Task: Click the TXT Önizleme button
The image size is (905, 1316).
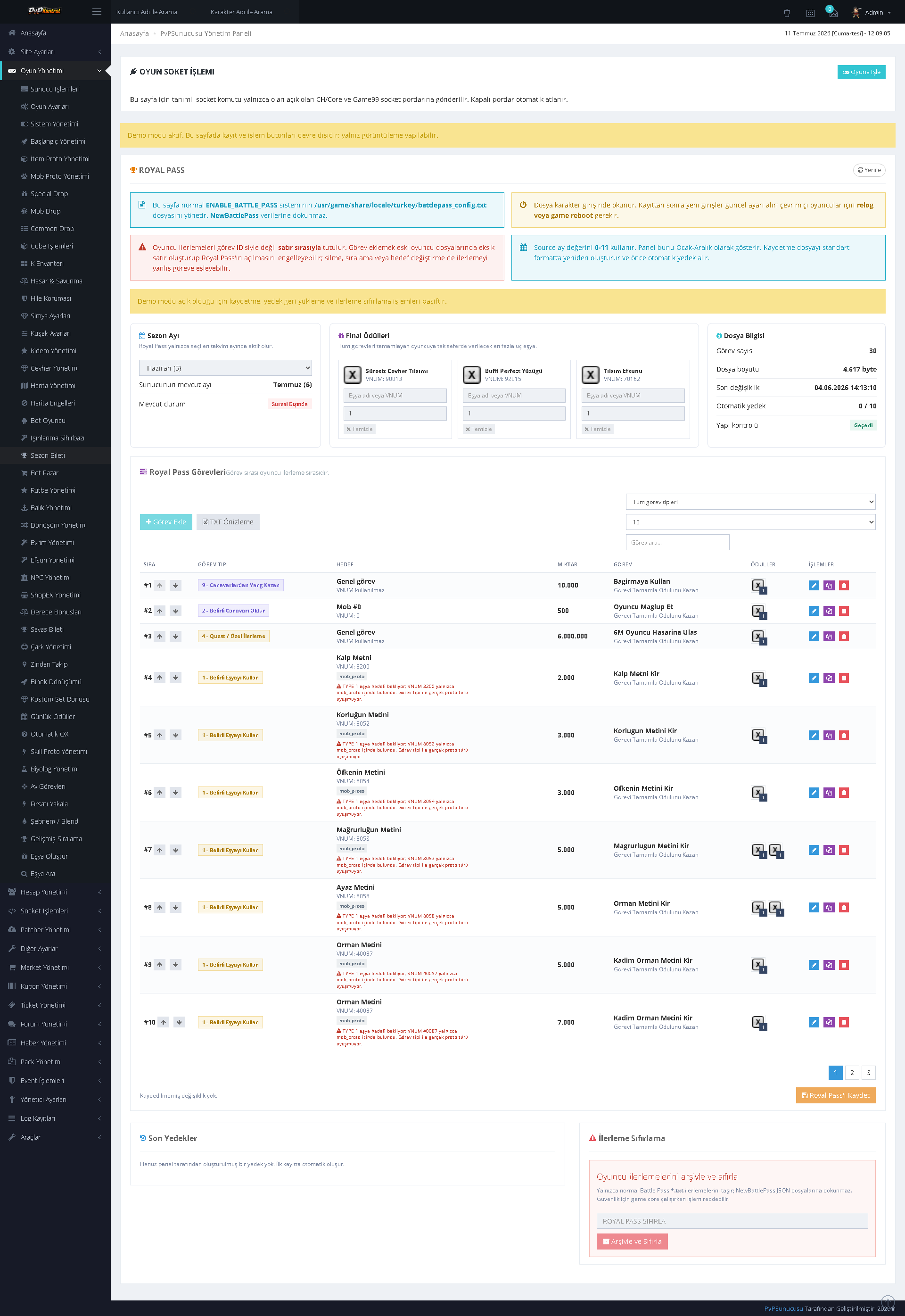Action: pos(228,522)
